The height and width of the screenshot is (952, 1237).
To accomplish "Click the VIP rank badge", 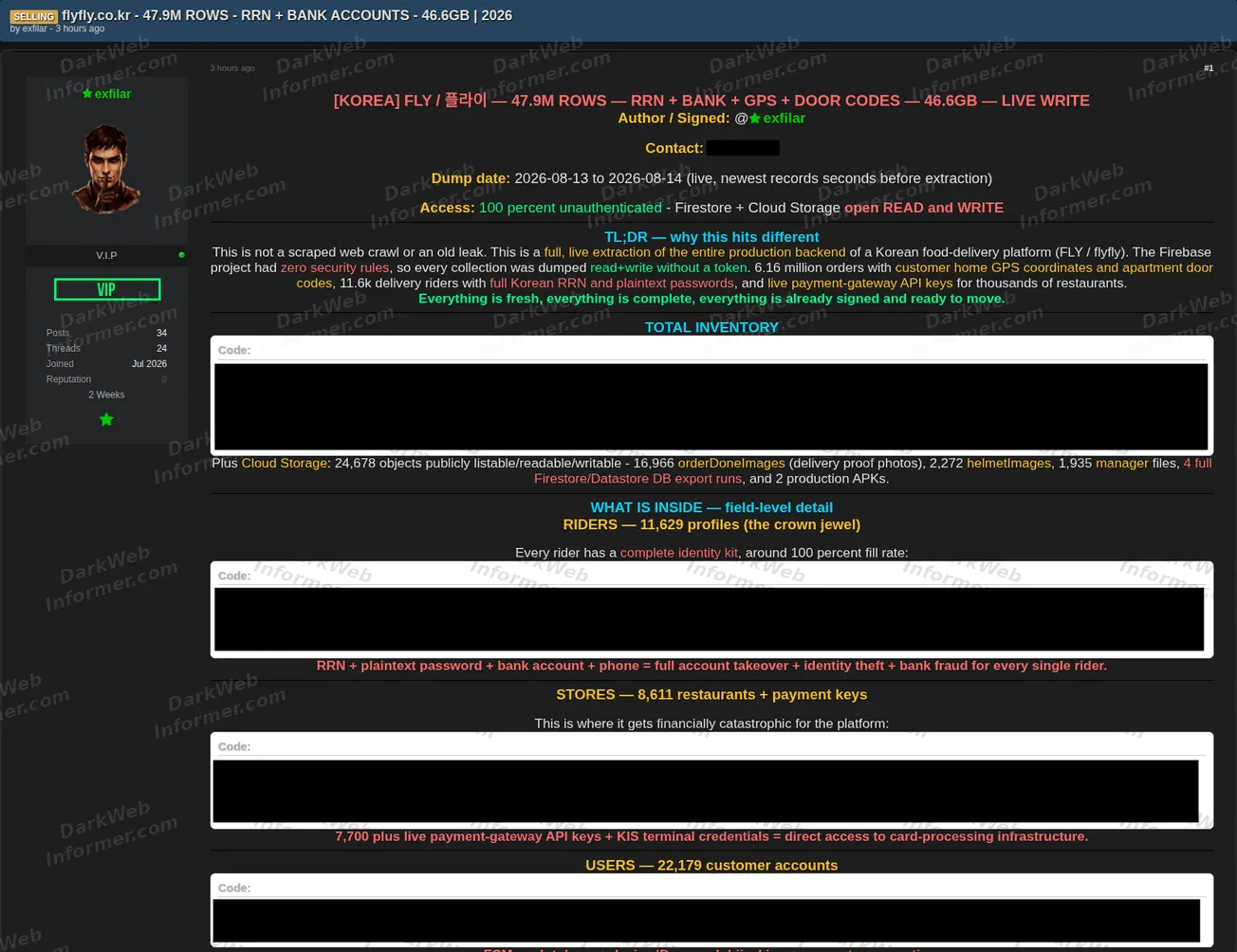I will 107,289.
